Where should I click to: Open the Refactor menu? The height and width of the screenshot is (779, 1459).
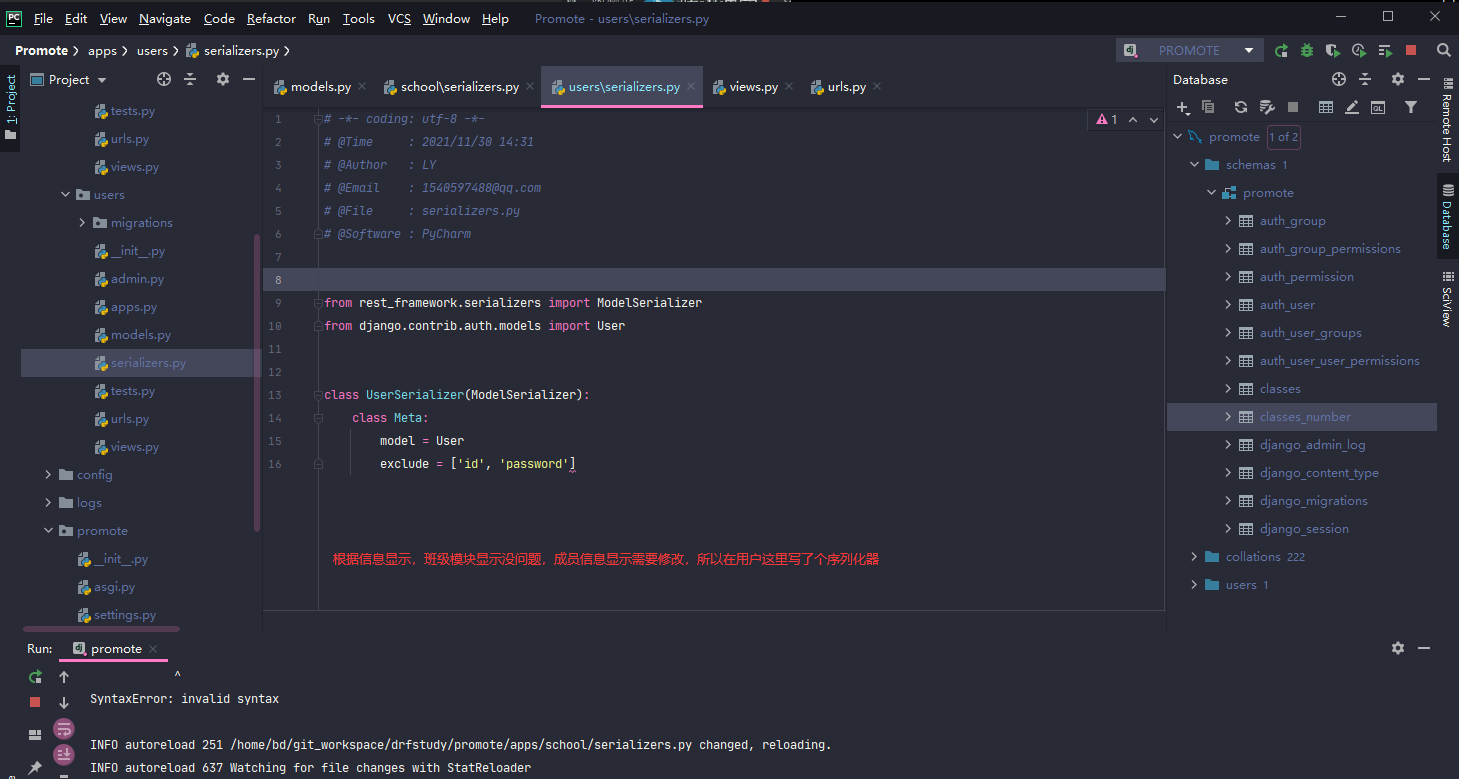(x=271, y=18)
